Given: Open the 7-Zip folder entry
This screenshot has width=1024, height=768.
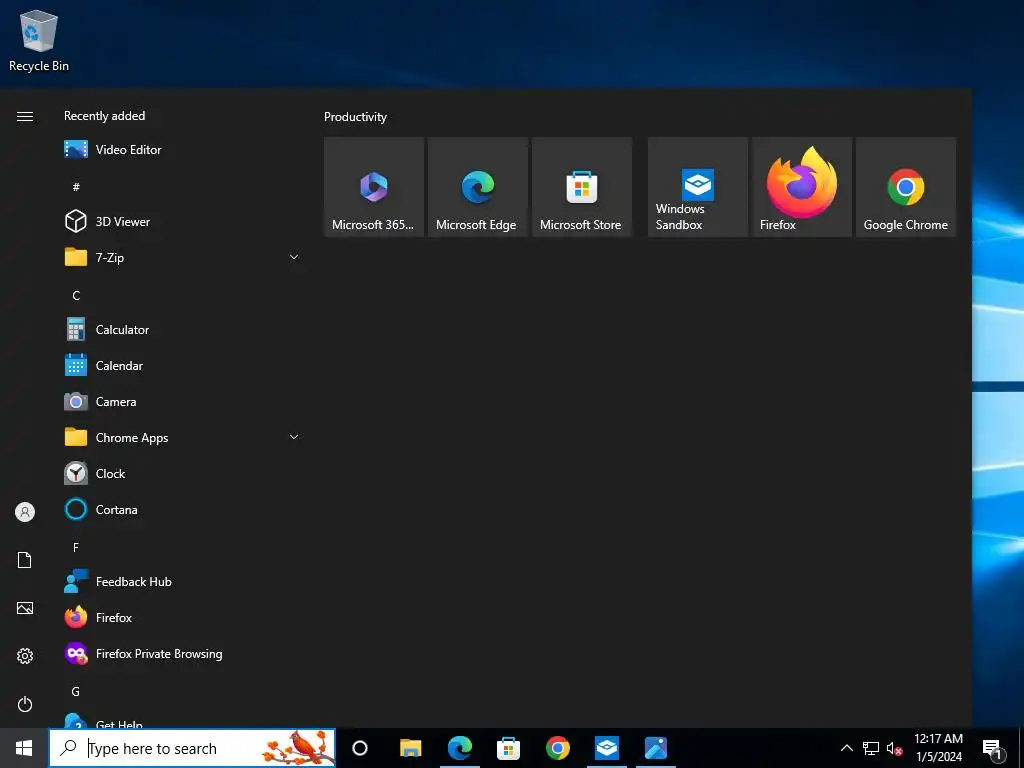Looking at the screenshot, I should pyautogui.click(x=181, y=257).
